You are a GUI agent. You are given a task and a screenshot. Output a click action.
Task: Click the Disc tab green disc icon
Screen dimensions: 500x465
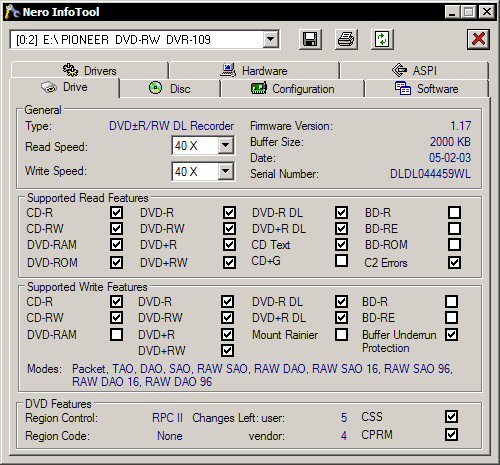click(x=155, y=88)
